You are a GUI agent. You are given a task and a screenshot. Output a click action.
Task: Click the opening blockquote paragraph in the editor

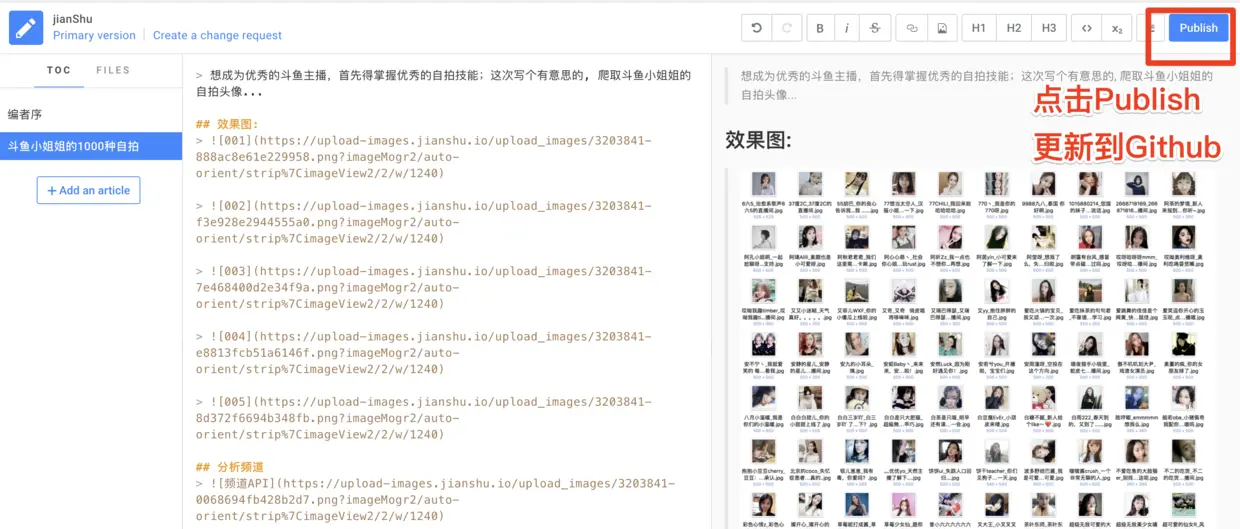tap(445, 83)
